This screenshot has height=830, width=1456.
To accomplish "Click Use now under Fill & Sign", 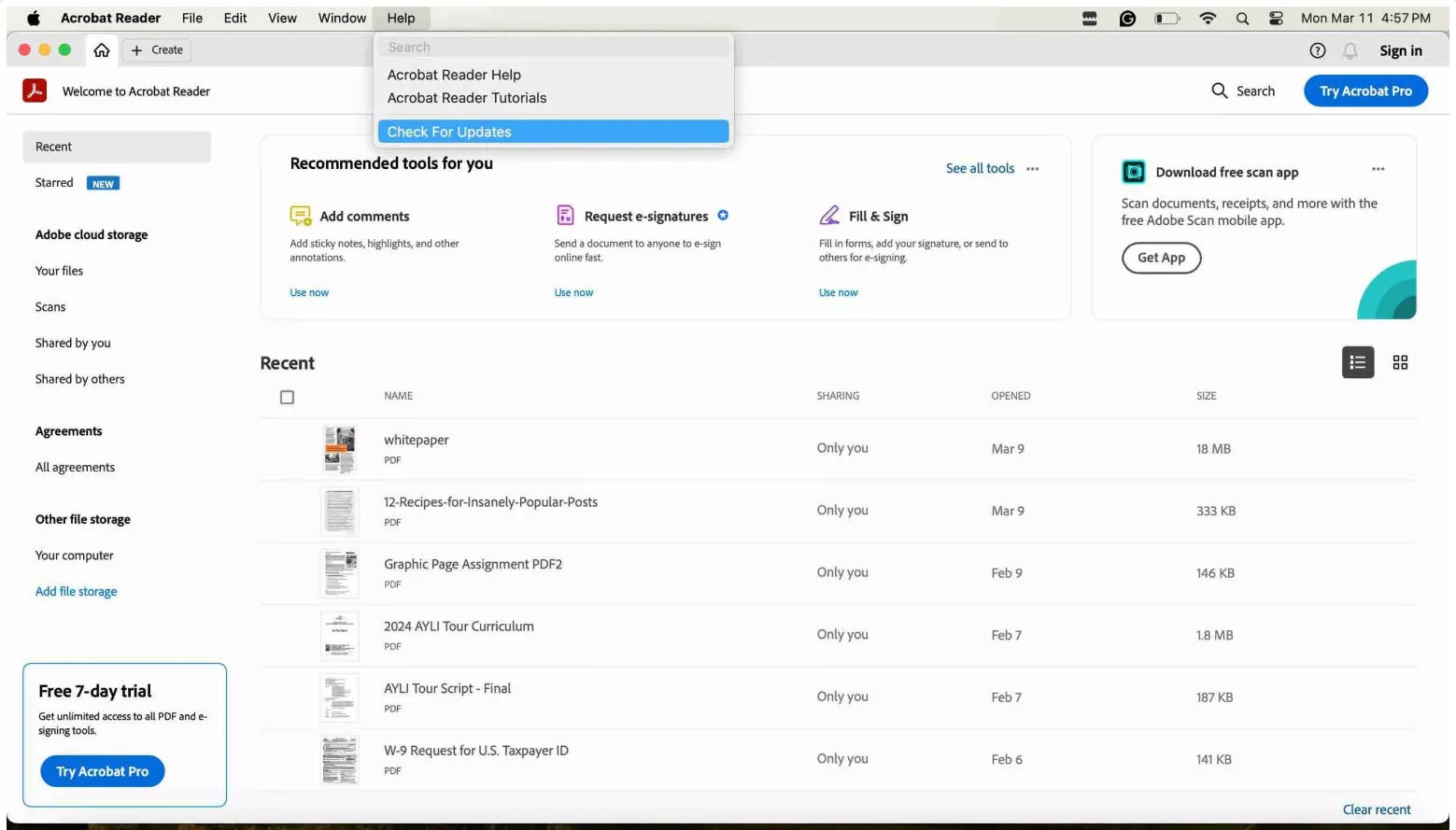I will tap(838, 293).
